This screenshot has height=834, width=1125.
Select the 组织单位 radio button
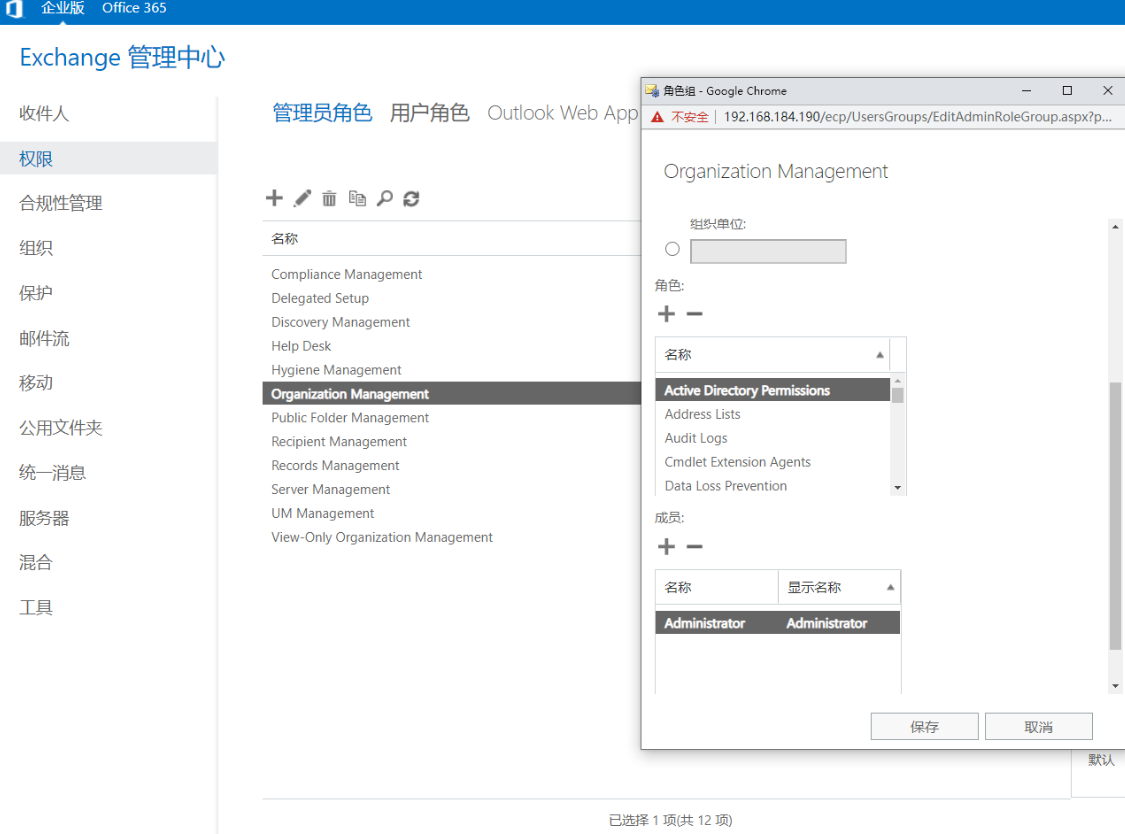pyautogui.click(x=672, y=249)
